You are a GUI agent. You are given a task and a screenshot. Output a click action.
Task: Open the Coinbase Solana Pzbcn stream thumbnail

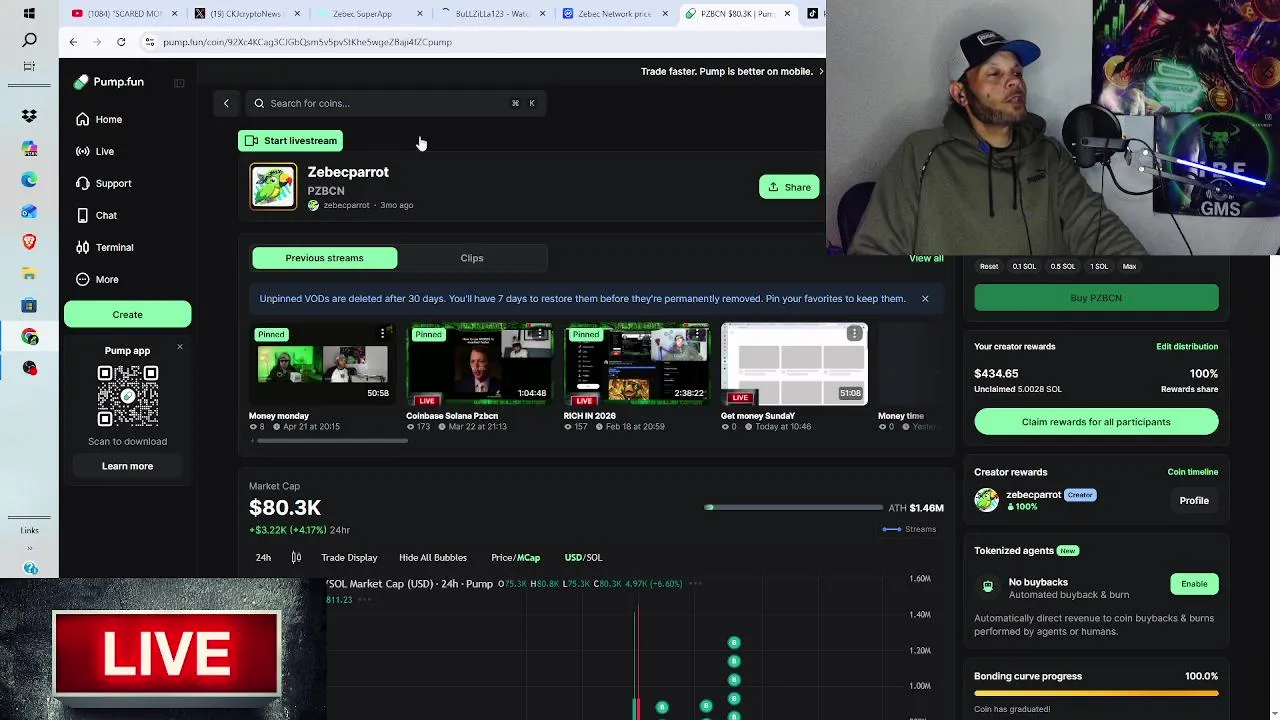click(479, 363)
